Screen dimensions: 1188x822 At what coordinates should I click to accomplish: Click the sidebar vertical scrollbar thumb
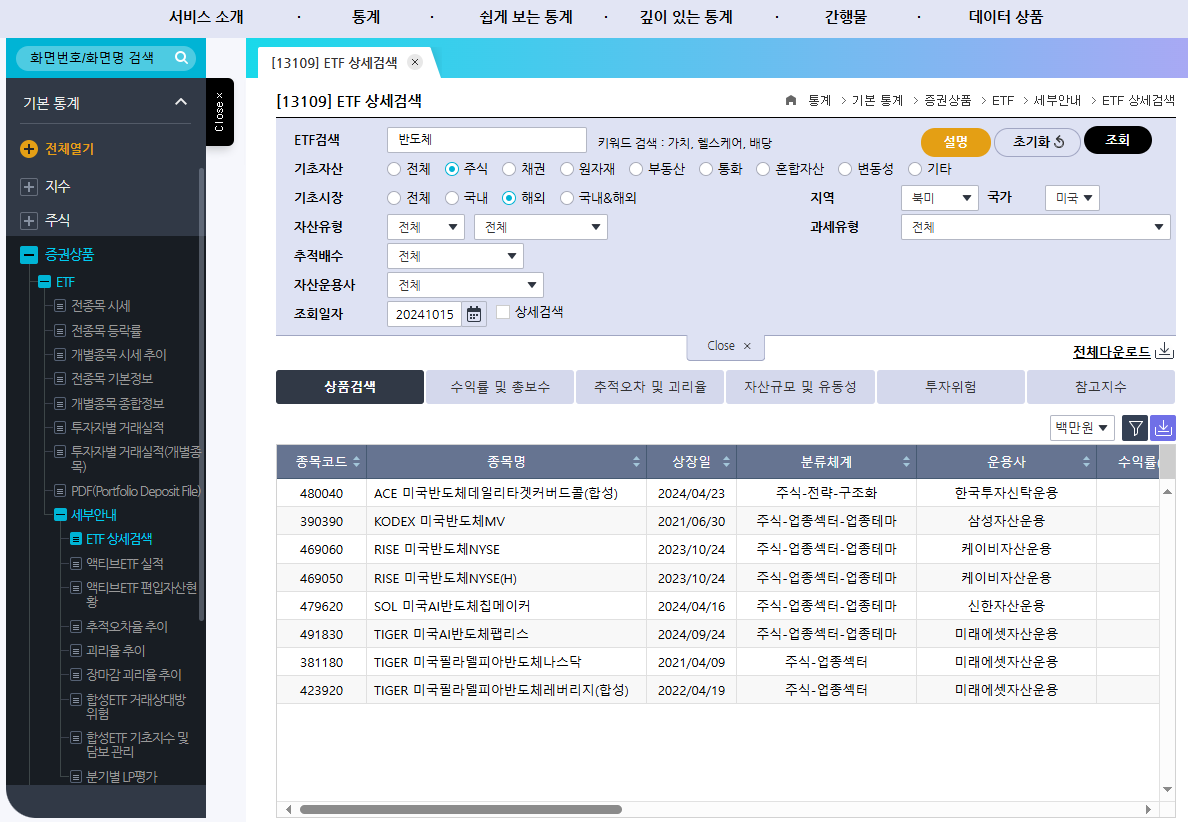(x=201, y=394)
